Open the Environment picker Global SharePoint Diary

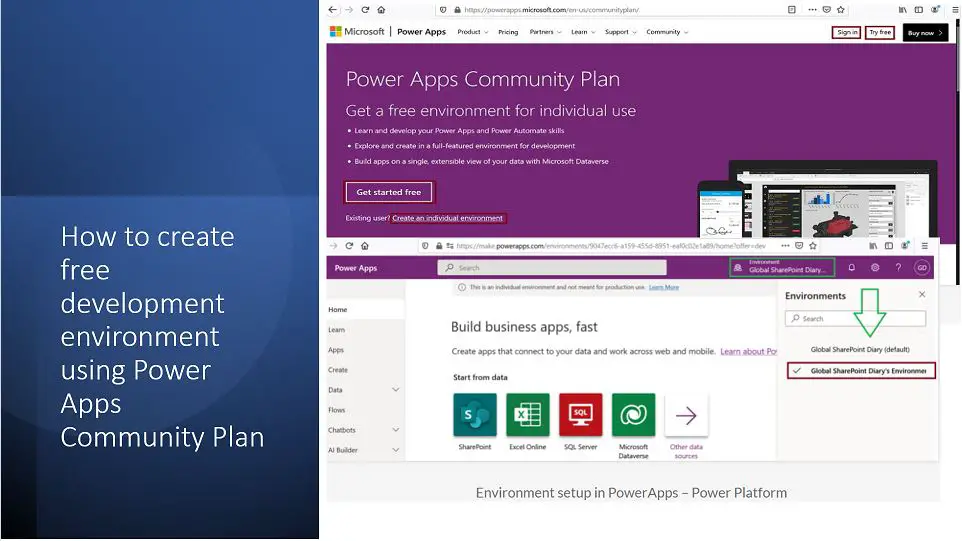click(x=782, y=267)
